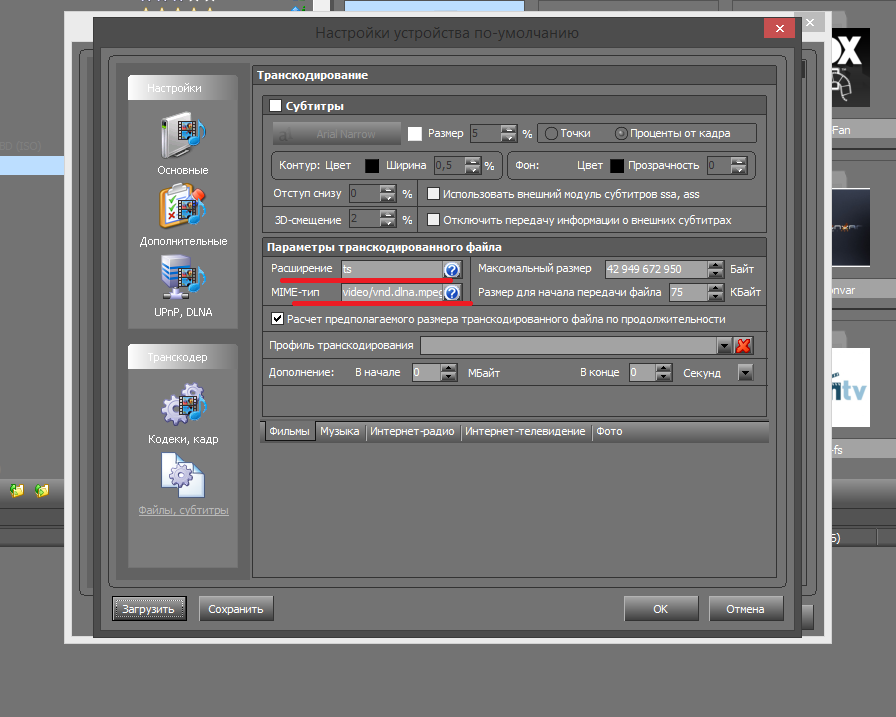This screenshot has height=717, width=896.
Task: Enable the Субтитры checkbox
Action: point(277,106)
